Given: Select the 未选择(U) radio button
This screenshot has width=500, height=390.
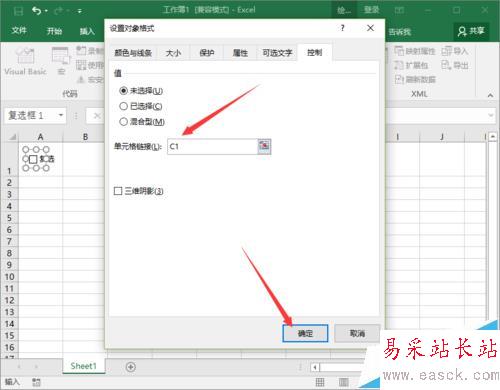Looking at the screenshot, I should tap(123, 90).
